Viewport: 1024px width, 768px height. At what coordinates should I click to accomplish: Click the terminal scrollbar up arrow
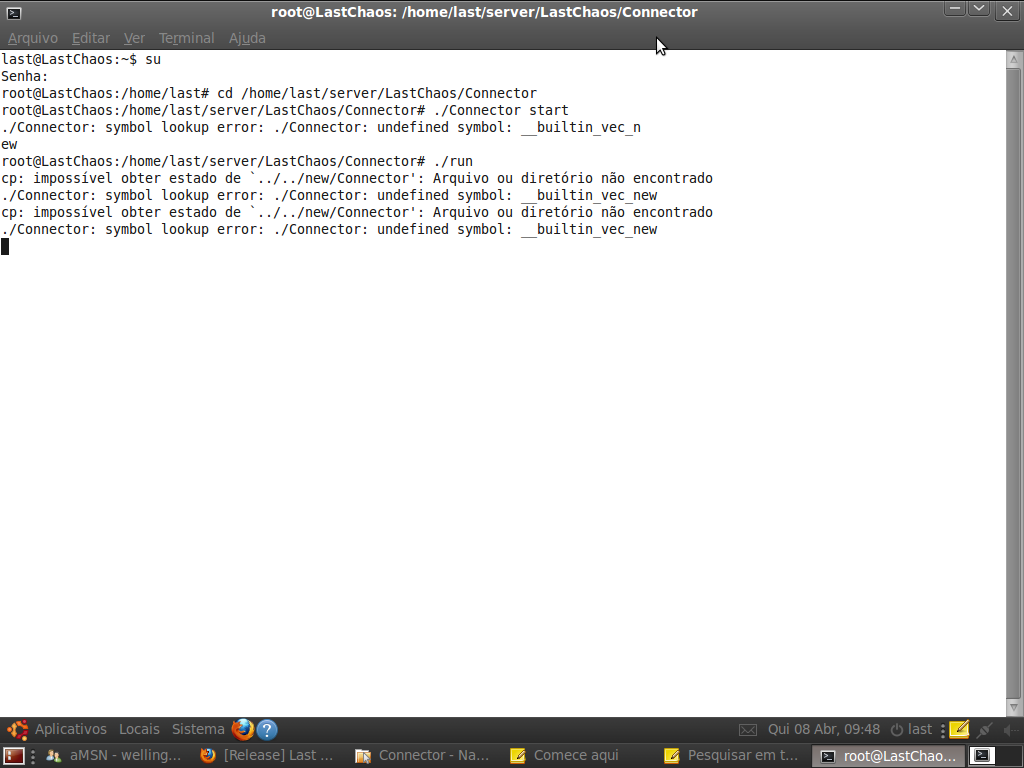1014,59
